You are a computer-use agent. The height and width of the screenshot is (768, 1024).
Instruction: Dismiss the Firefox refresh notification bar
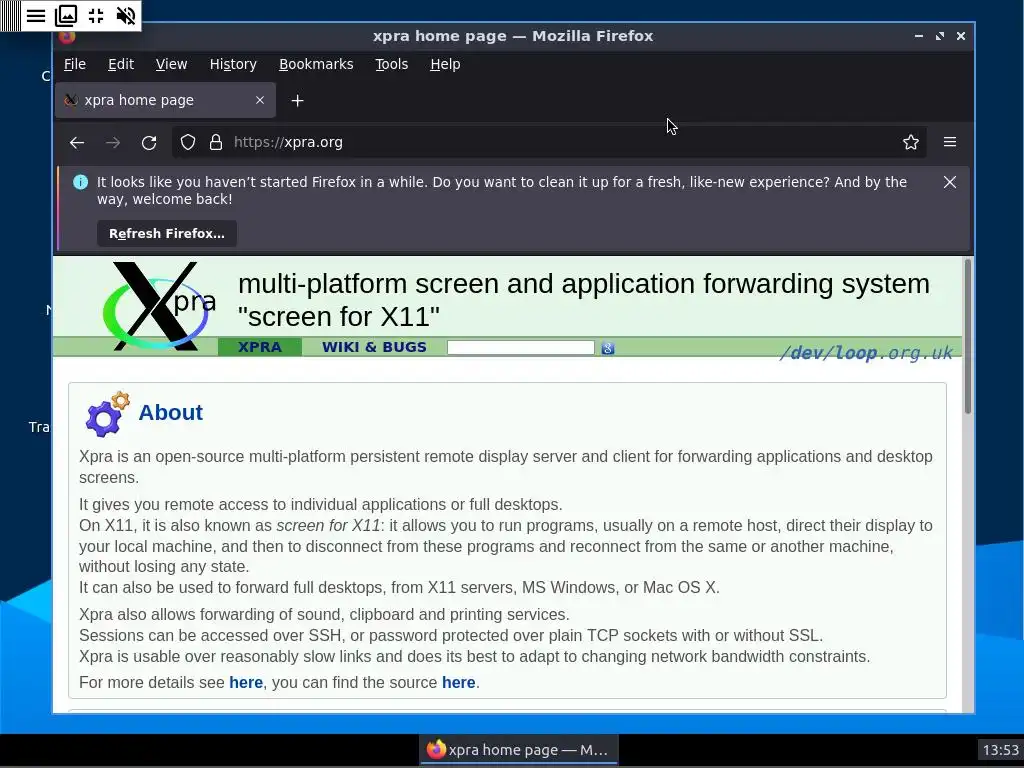point(950,182)
